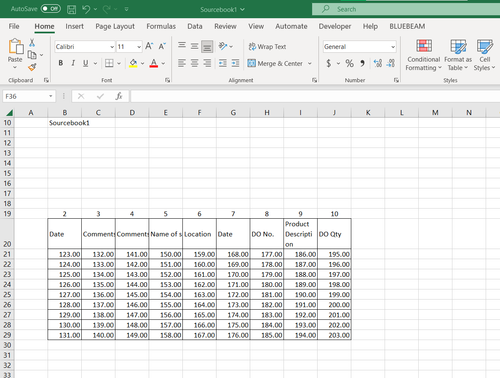500x378 pixels.
Task: Open the Calibri font name dropdown
Action: point(112,47)
